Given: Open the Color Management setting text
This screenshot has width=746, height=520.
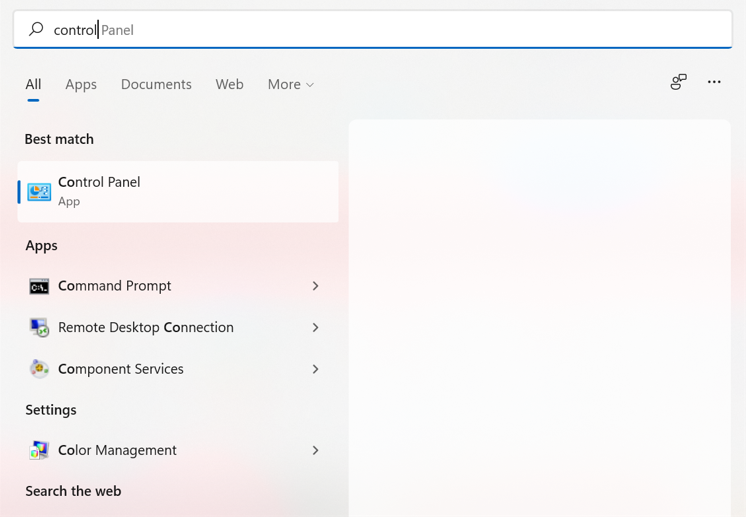Looking at the screenshot, I should point(117,450).
